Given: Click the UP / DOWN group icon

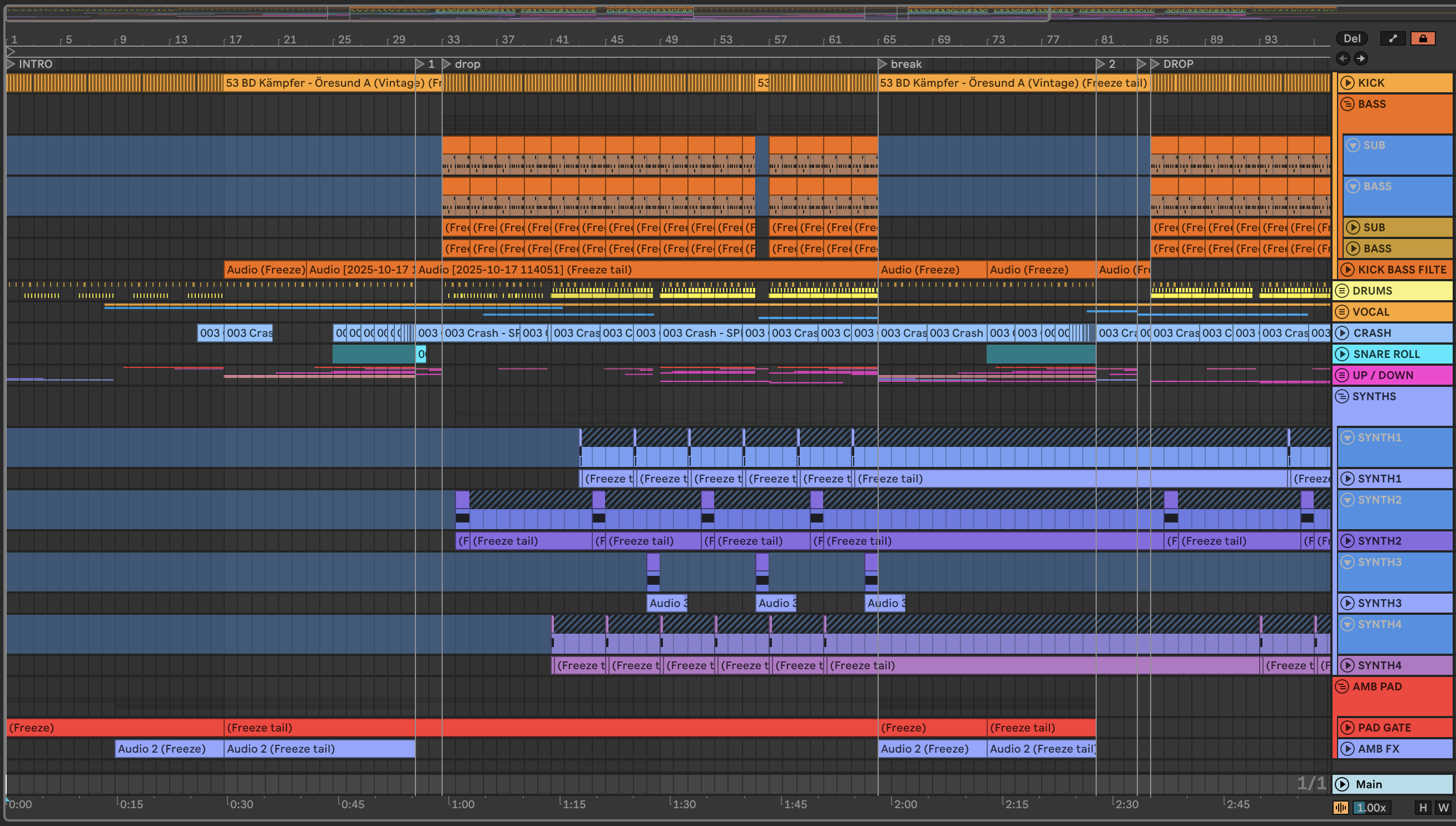Looking at the screenshot, I should pyautogui.click(x=1342, y=375).
